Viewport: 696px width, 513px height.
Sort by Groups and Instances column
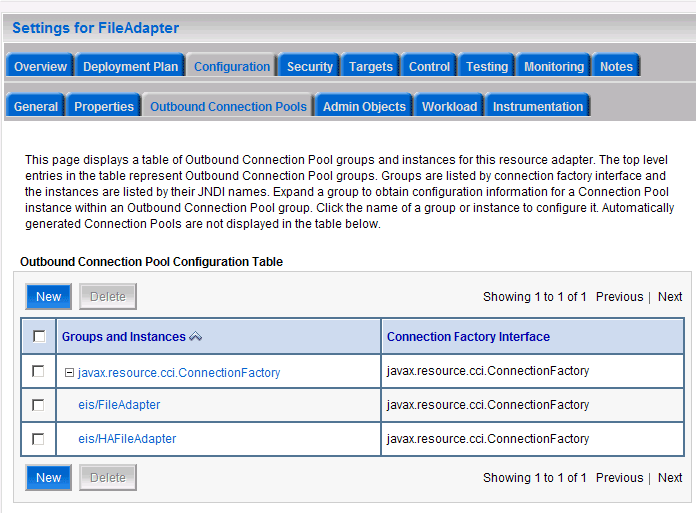tap(123, 336)
